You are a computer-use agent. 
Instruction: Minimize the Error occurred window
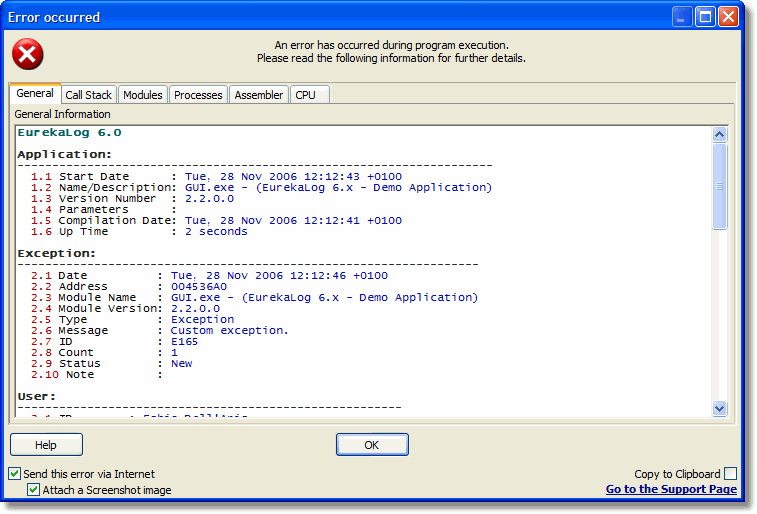(682, 17)
